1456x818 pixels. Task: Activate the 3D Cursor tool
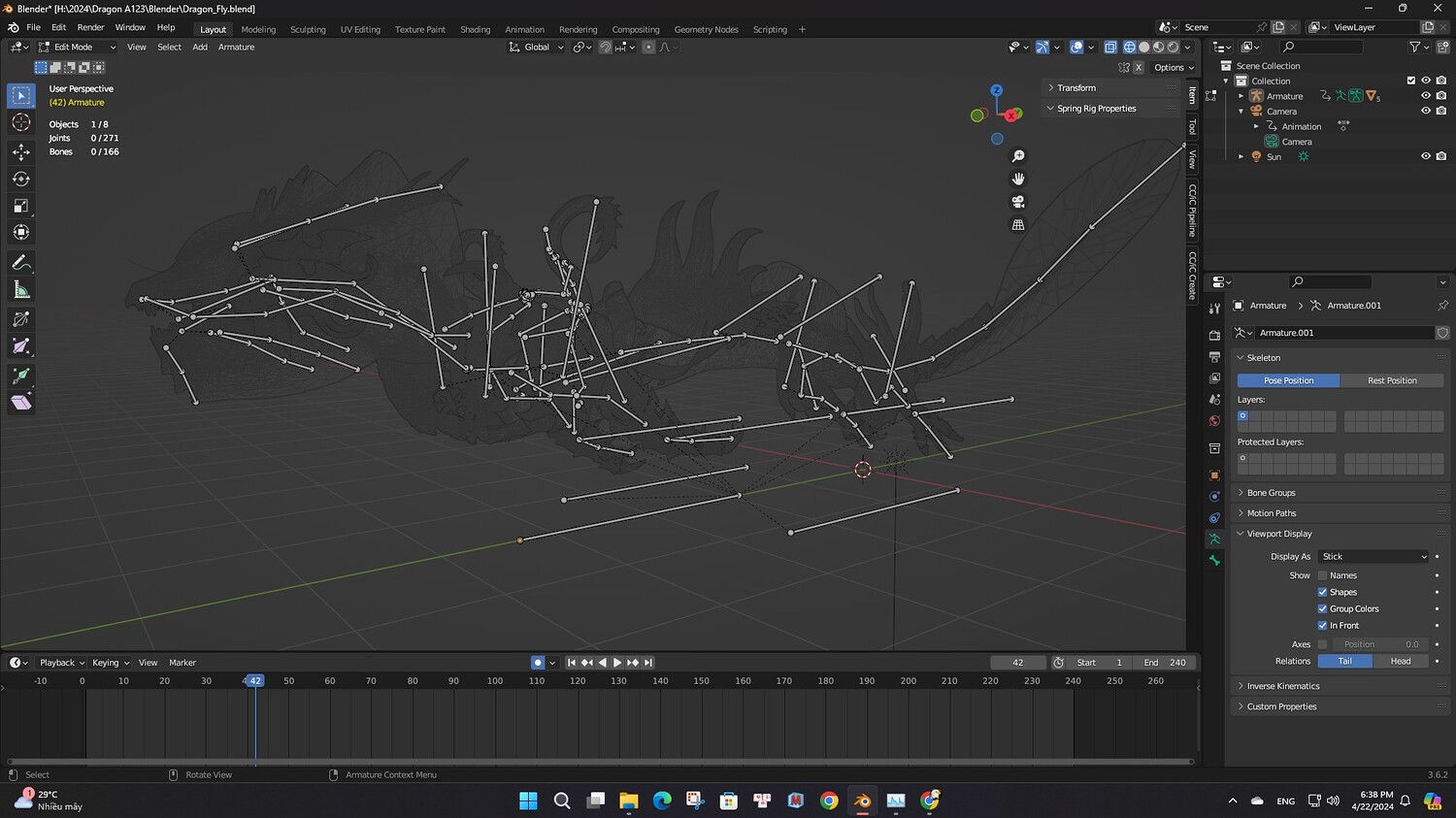tap(21, 122)
